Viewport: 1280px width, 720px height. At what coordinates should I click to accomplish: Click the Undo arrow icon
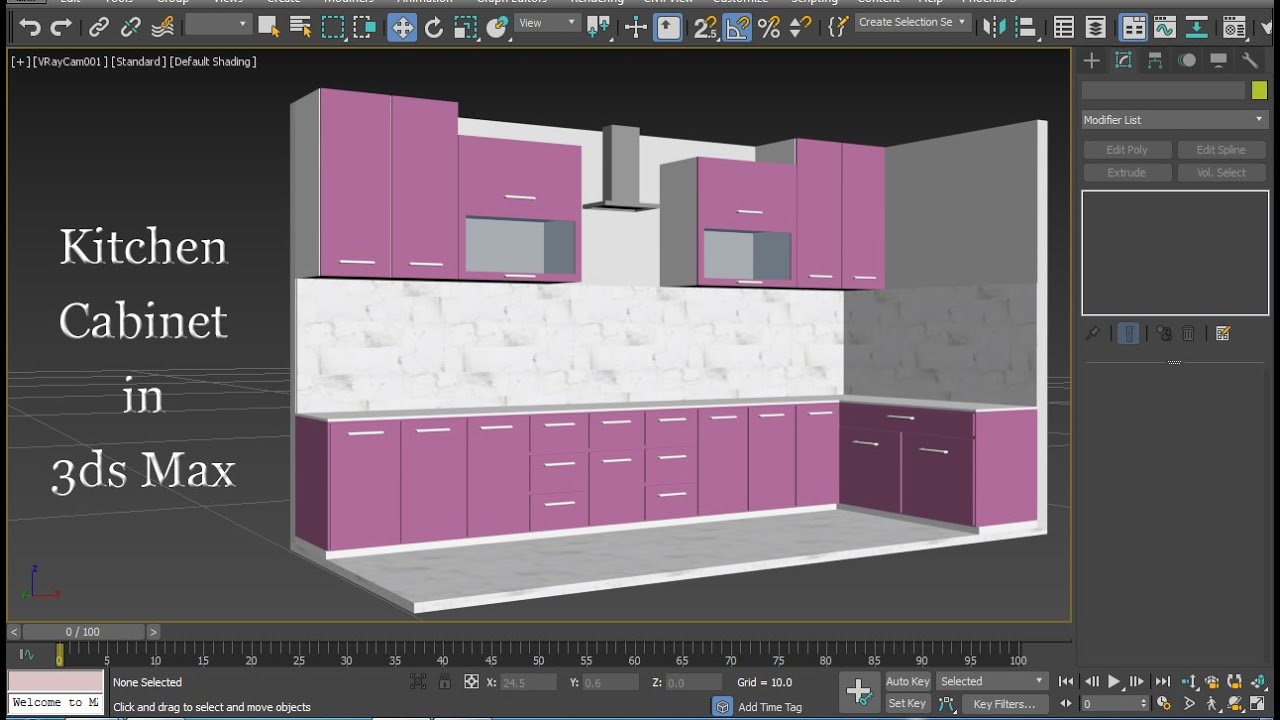(x=30, y=27)
